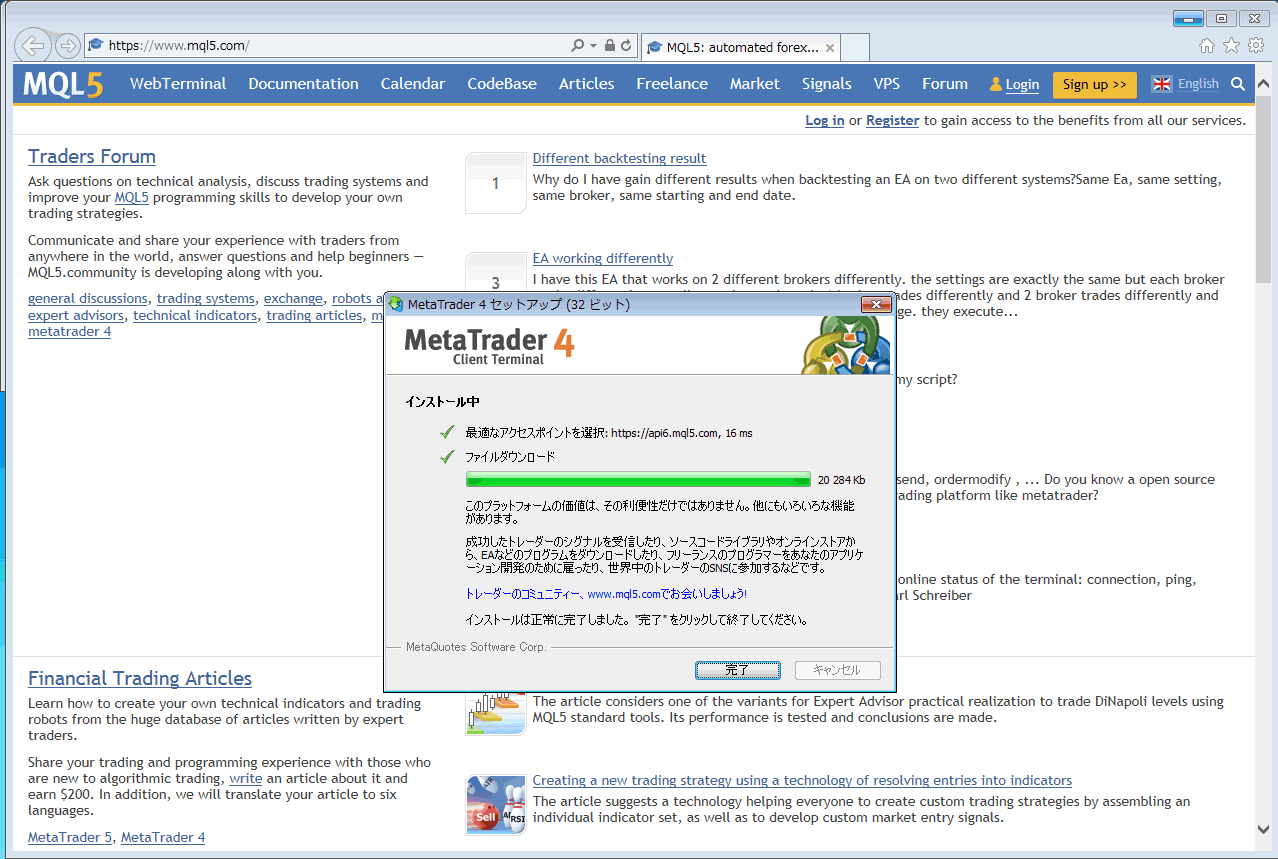Open 'Creating a new trading strategy' article
Image resolution: width=1278 pixels, height=859 pixels.
click(x=802, y=780)
